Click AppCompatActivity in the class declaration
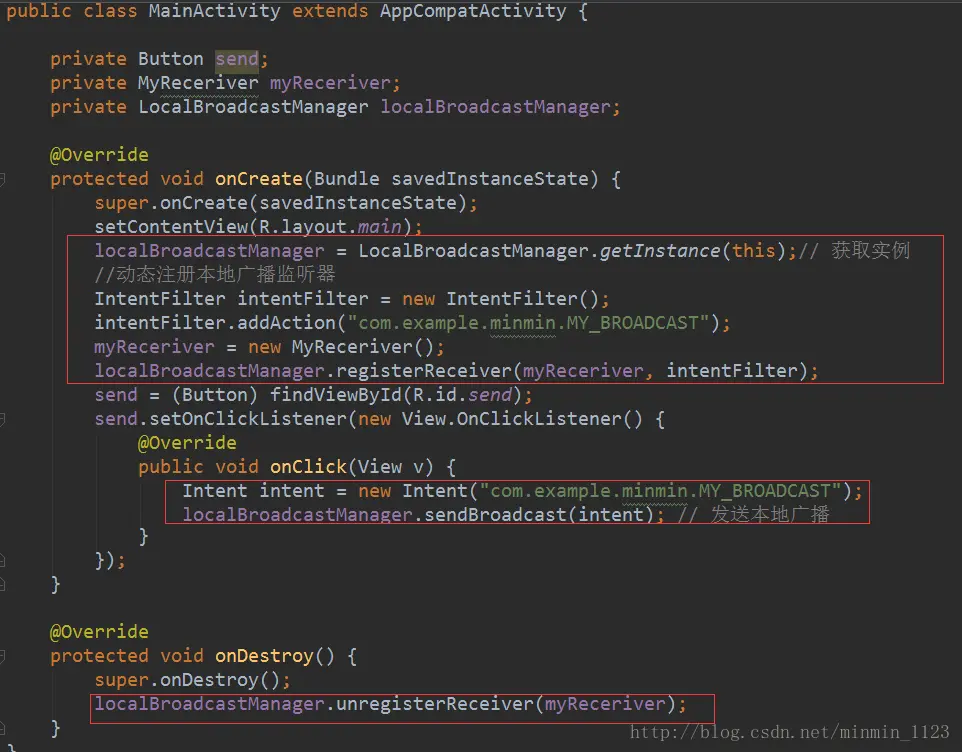Image resolution: width=962 pixels, height=752 pixels. coord(472,11)
